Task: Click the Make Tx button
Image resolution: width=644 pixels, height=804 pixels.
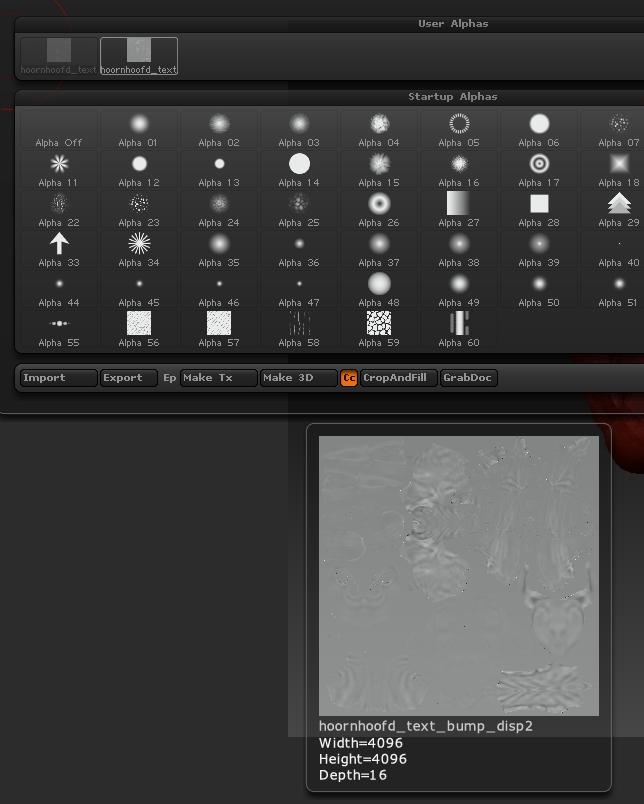Action: click(x=218, y=378)
